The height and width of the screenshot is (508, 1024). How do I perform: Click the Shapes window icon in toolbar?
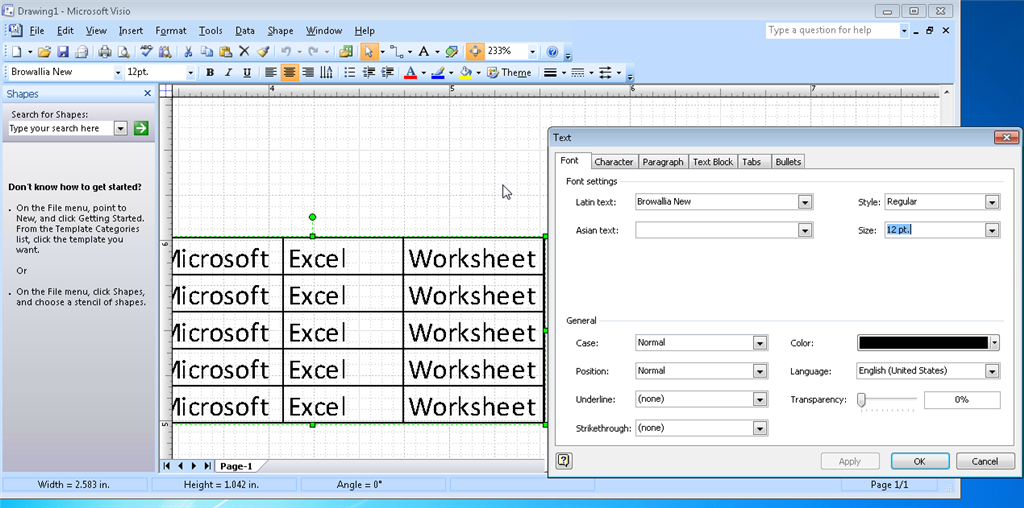click(346, 52)
